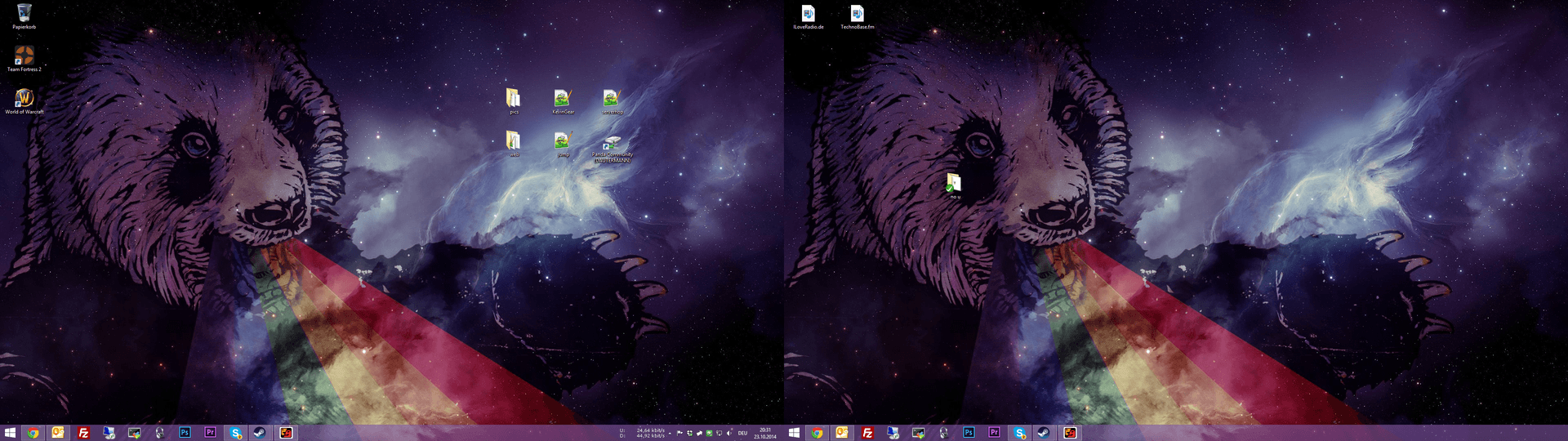
Task: Open FileZilla on the right monitor's taskbar
Action: pyautogui.click(x=867, y=433)
